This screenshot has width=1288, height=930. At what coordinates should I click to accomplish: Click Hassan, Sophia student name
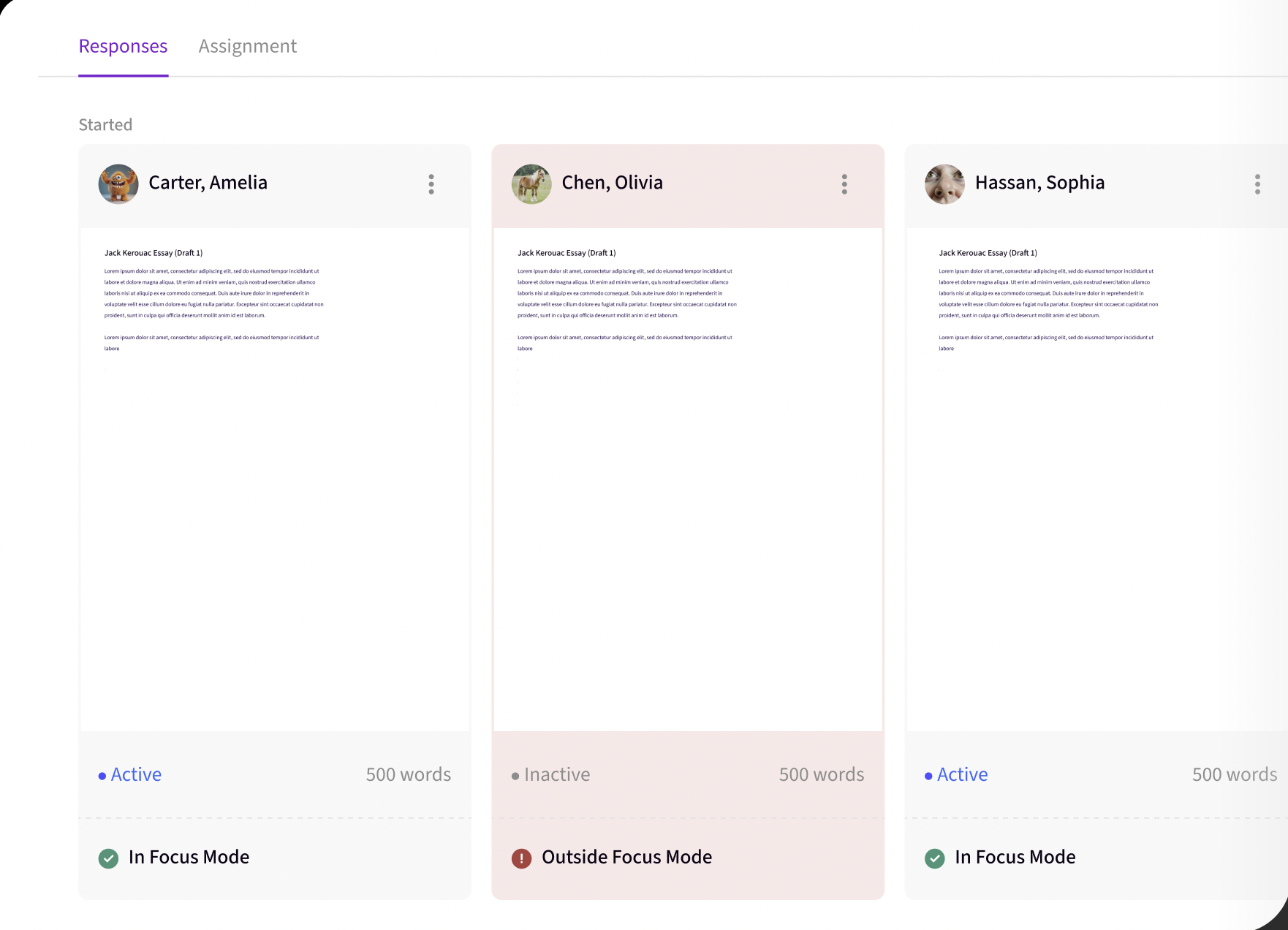coord(1039,183)
